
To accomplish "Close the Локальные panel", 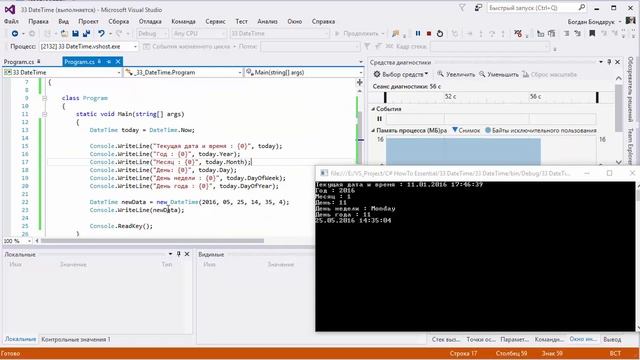I will 187,254.
